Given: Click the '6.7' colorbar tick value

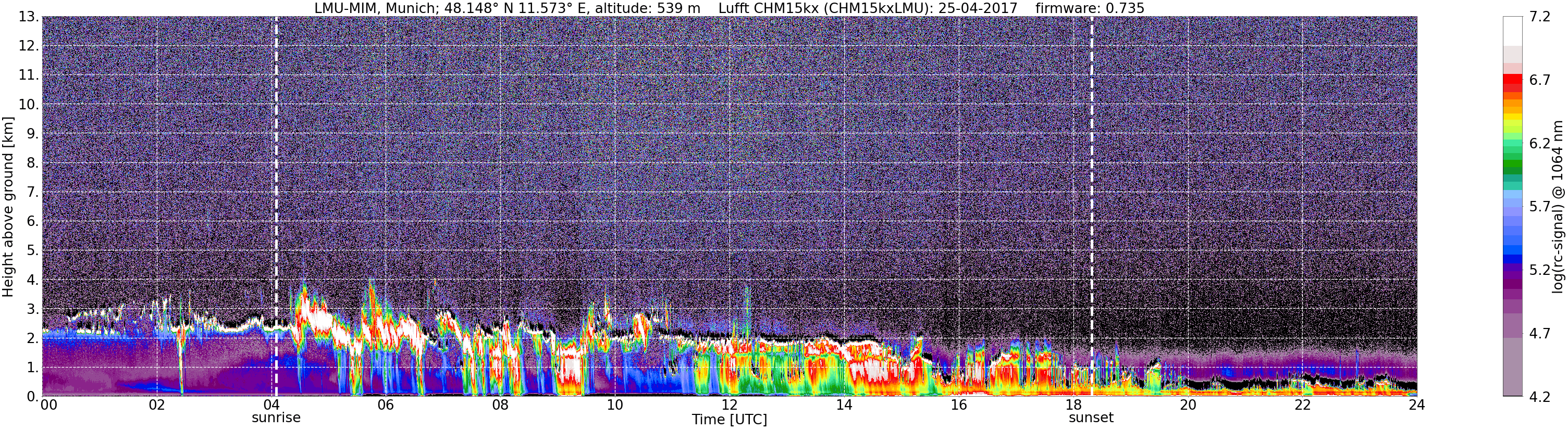Looking at the screenshot, I should [1539, 80].
